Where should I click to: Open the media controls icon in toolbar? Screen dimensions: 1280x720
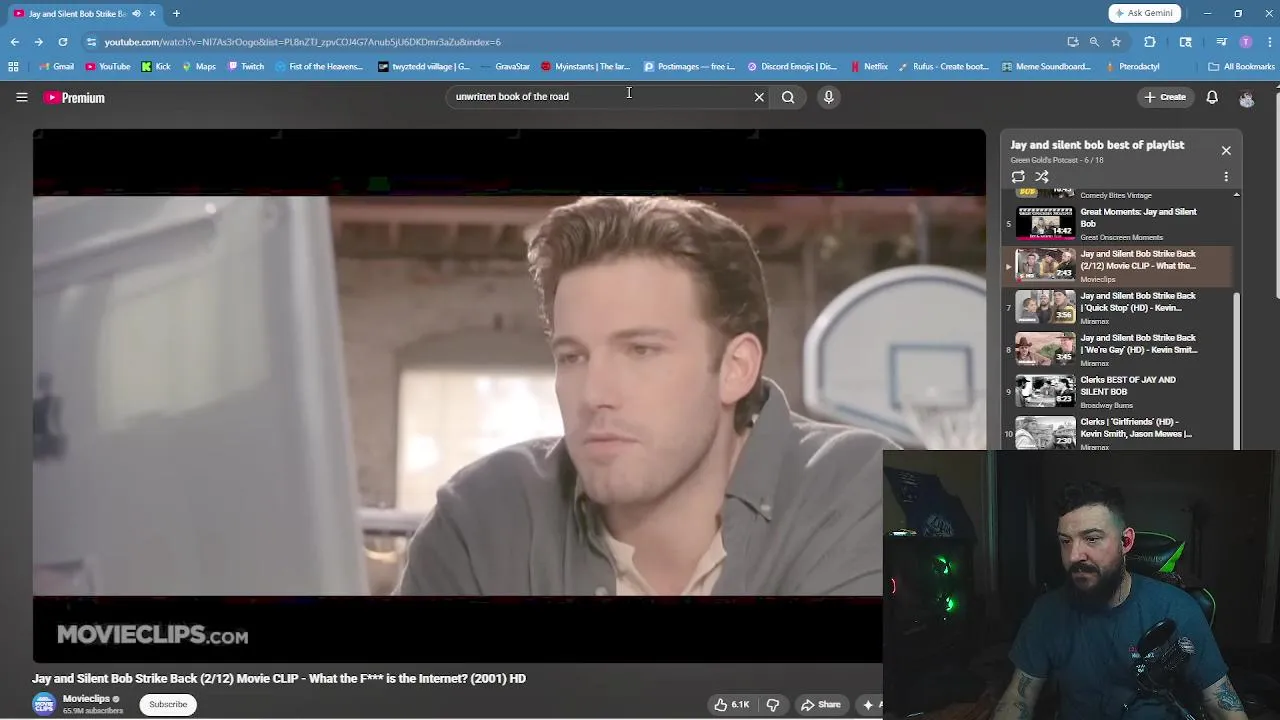[1221, 42]
